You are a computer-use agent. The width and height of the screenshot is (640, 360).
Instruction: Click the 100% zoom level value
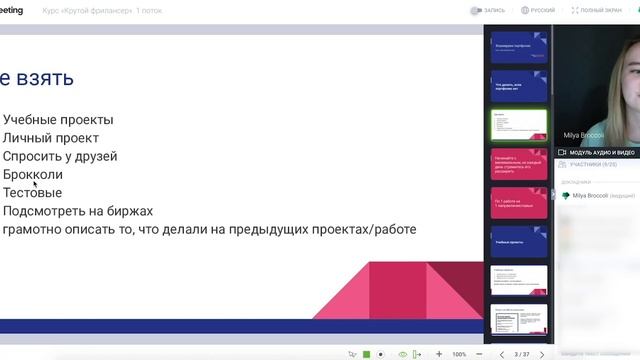pos(459,354)
